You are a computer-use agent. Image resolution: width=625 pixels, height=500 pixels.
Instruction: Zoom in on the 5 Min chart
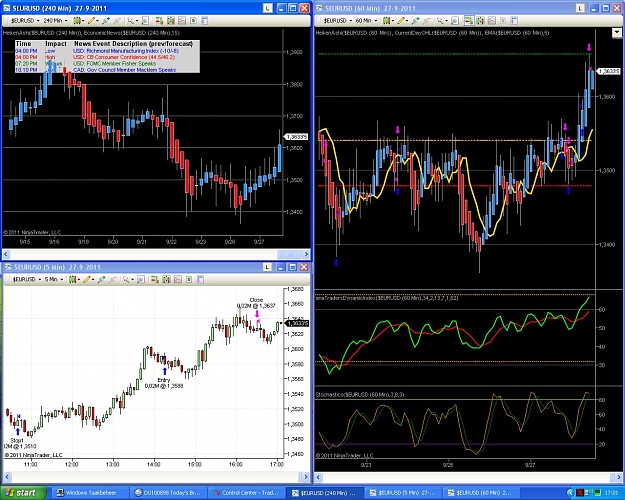pos(101,279)
